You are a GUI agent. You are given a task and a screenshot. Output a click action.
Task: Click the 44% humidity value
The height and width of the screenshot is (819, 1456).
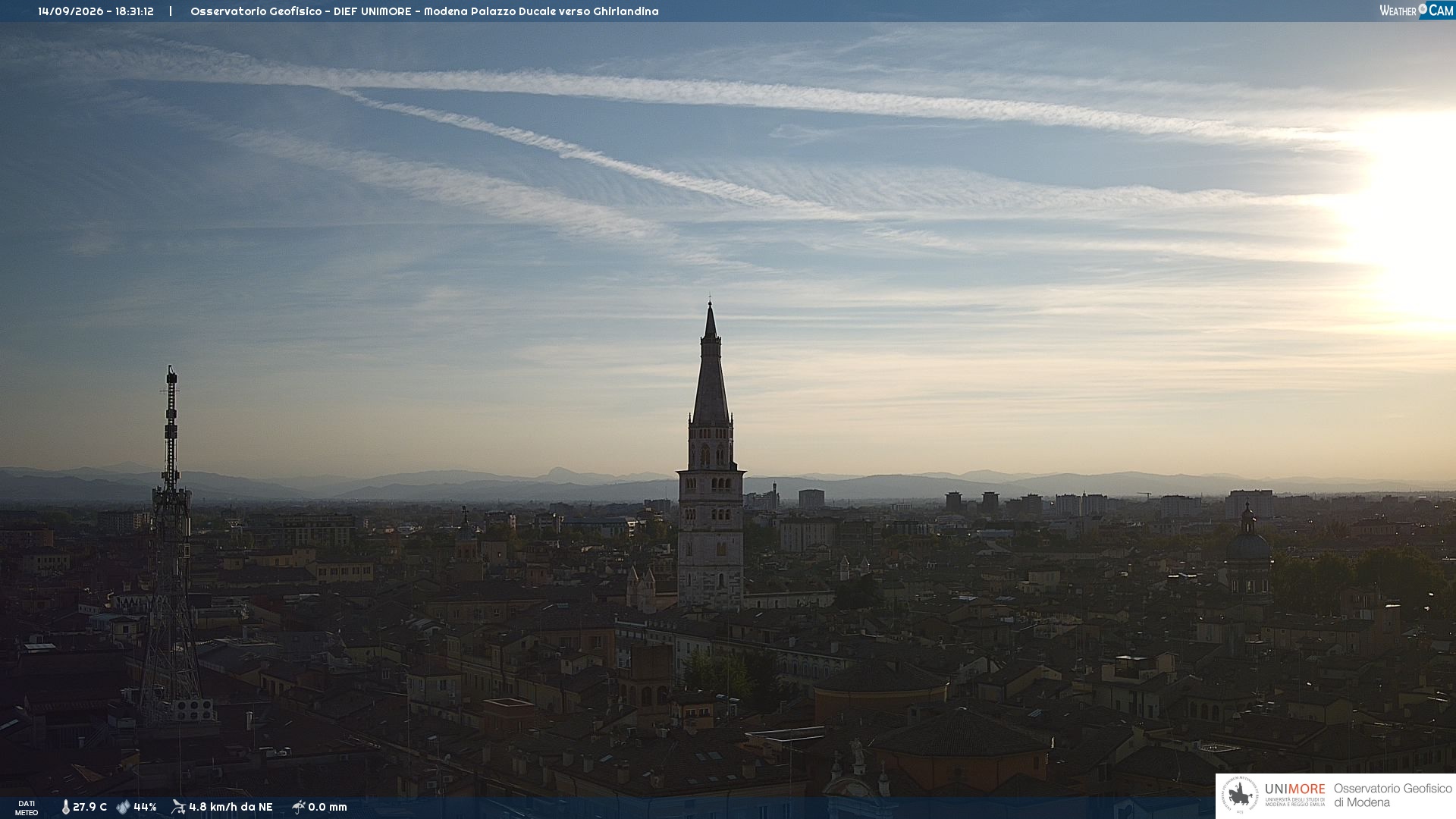tap(145, 807)
